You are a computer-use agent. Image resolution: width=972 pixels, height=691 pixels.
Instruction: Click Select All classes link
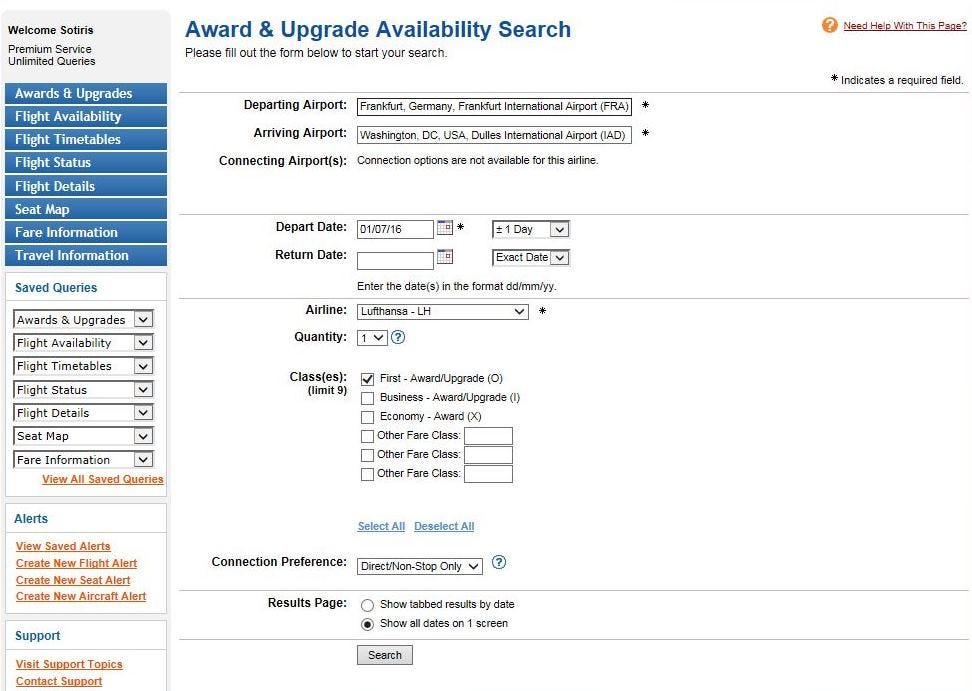[x=381, y=526]
